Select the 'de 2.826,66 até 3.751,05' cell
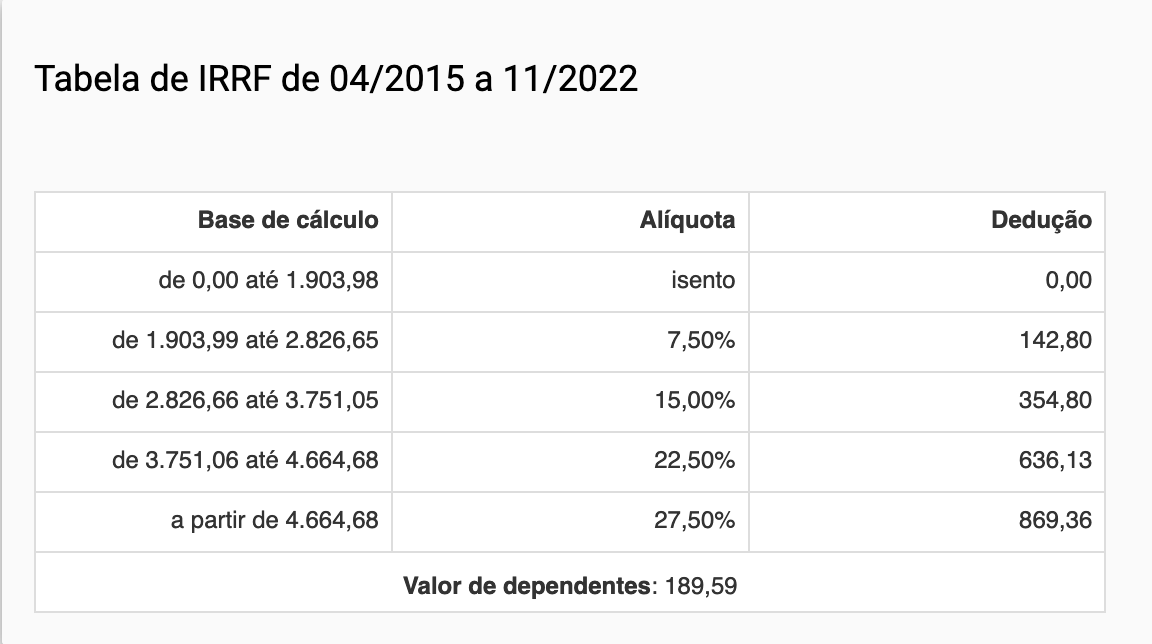 click(245, 400)
